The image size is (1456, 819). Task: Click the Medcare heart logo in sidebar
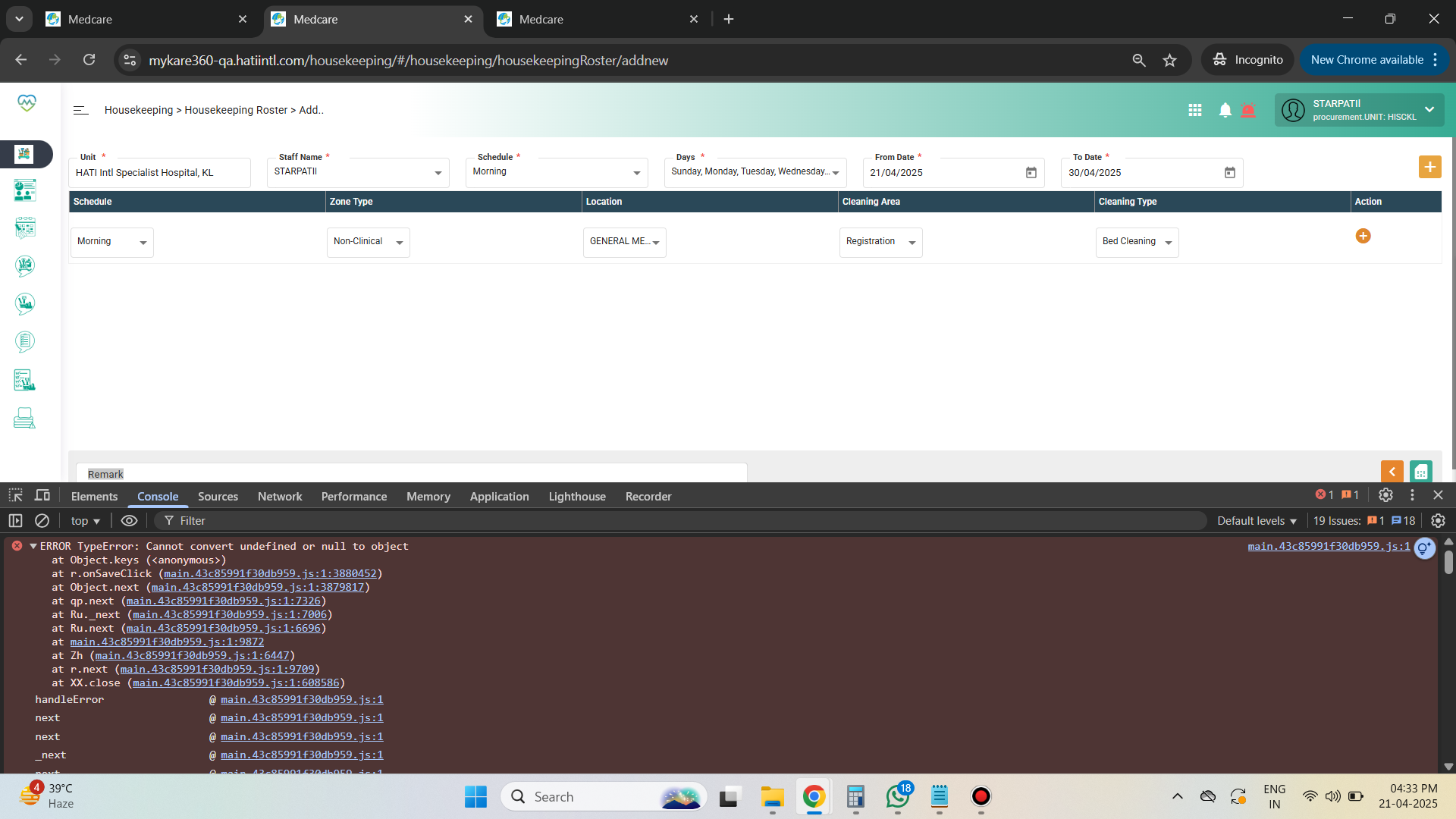click(27, 102)
